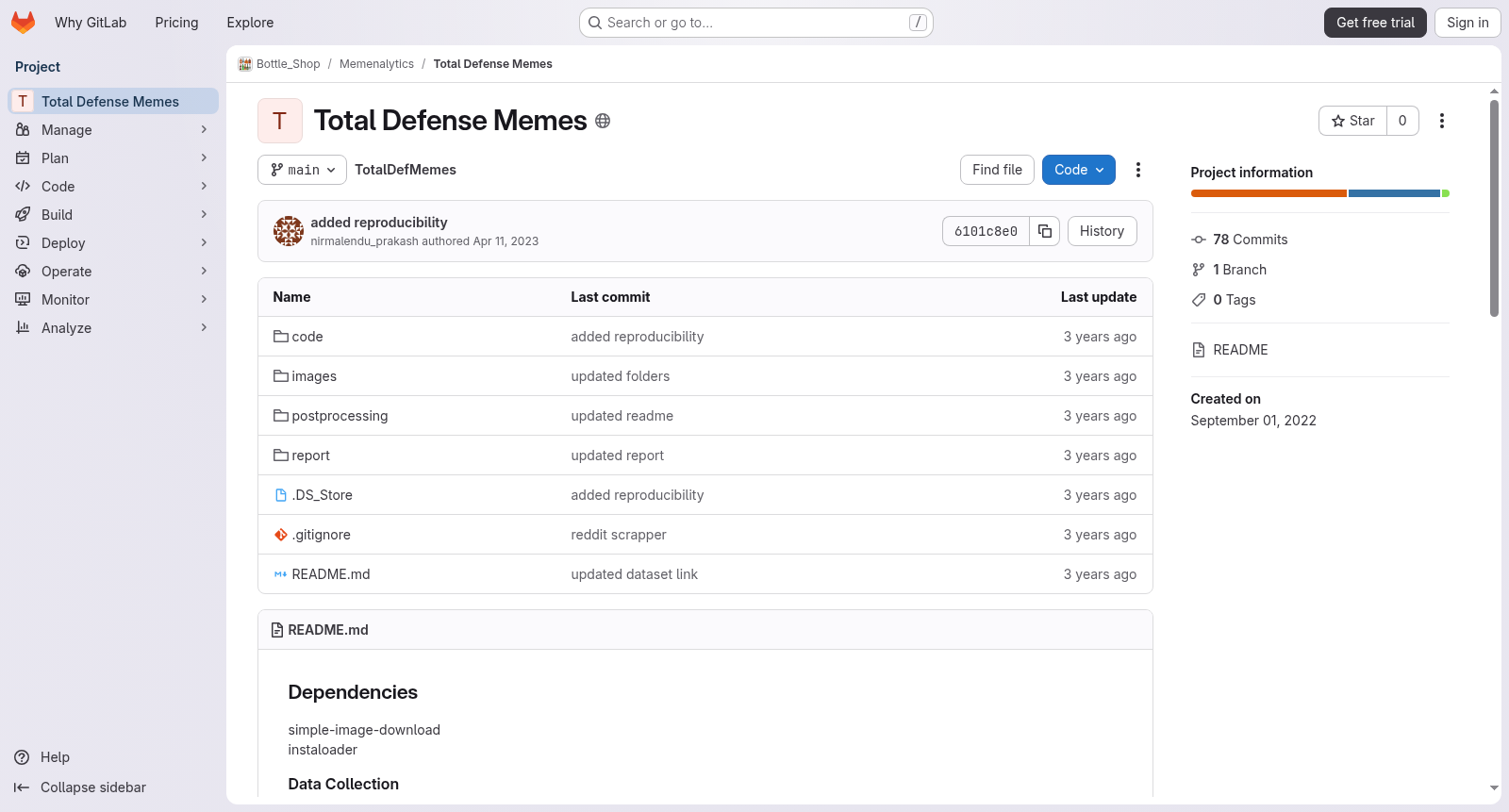Click the orange segment of languages bar
The image size is (1509, 812).
(1269, 193)
